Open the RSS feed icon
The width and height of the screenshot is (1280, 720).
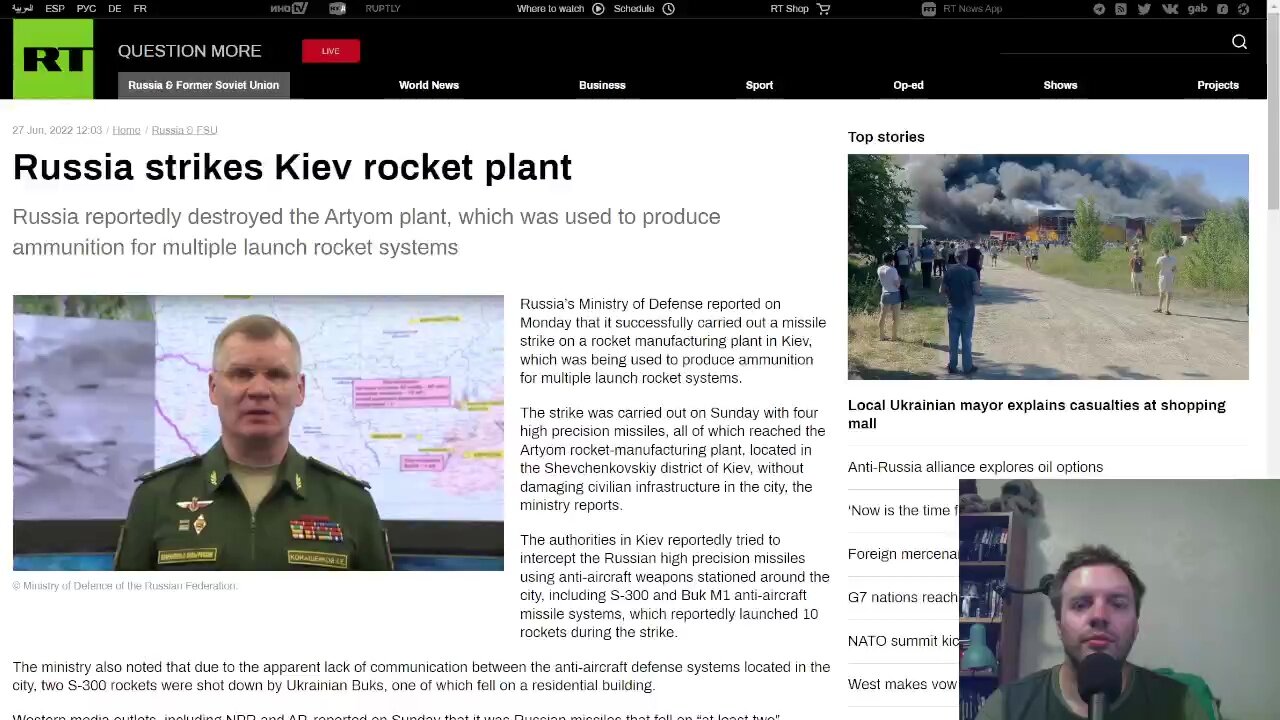pyautogui.click(x=1120, y=9)
